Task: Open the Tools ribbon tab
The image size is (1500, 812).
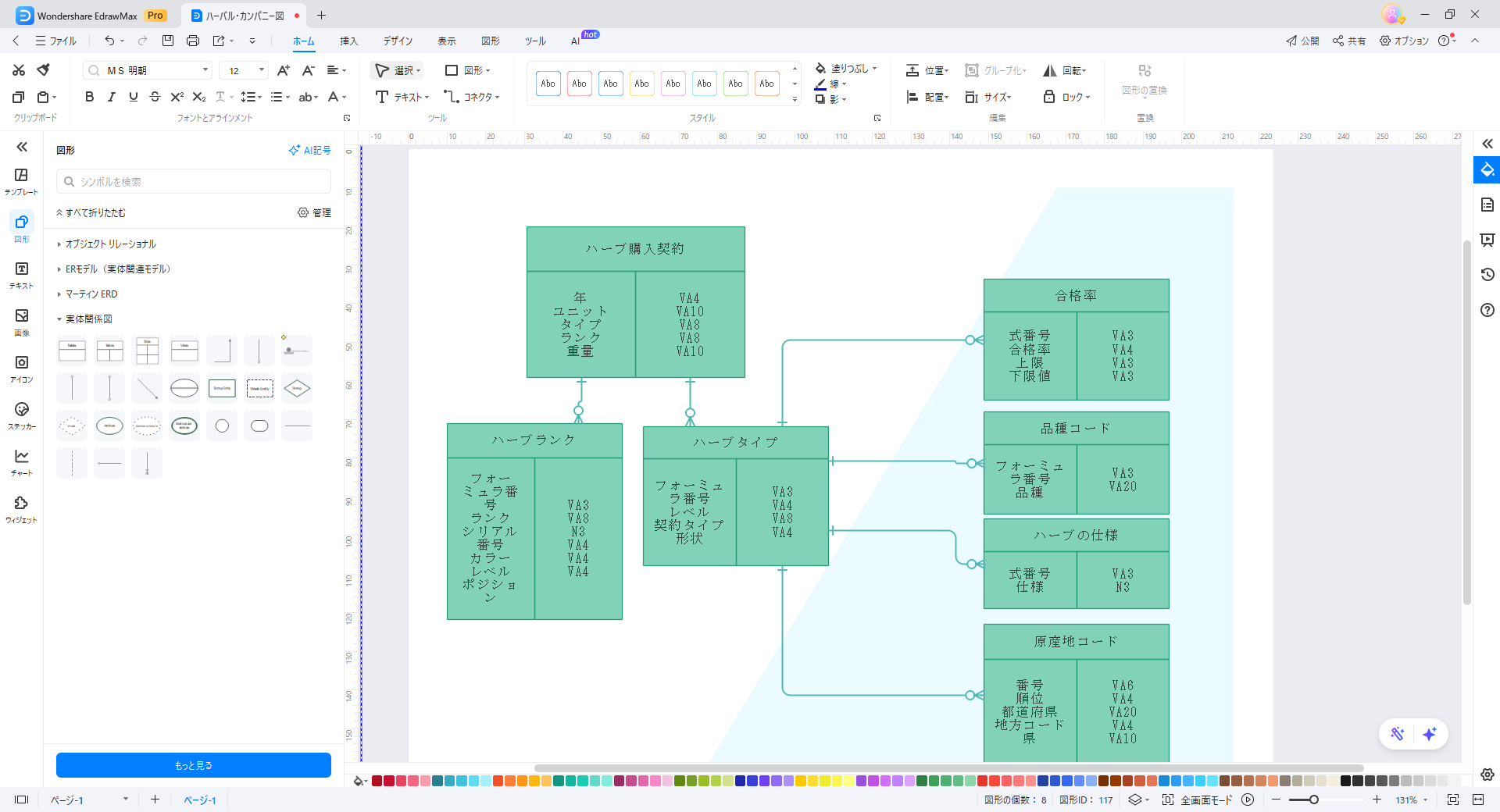Action: point(535,41)
